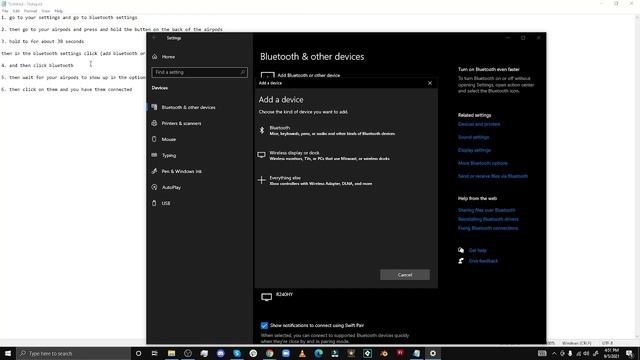This screenshot has height=360, width=640.
Task: Cancel the Add a device dialog
Action: tap(404, 275)
